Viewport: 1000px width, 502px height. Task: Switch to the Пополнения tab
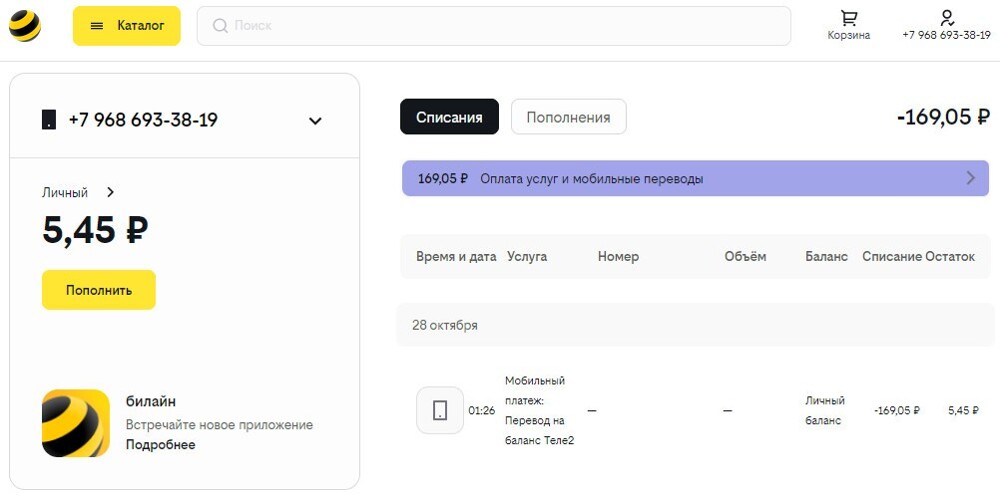tap(568, 117)
